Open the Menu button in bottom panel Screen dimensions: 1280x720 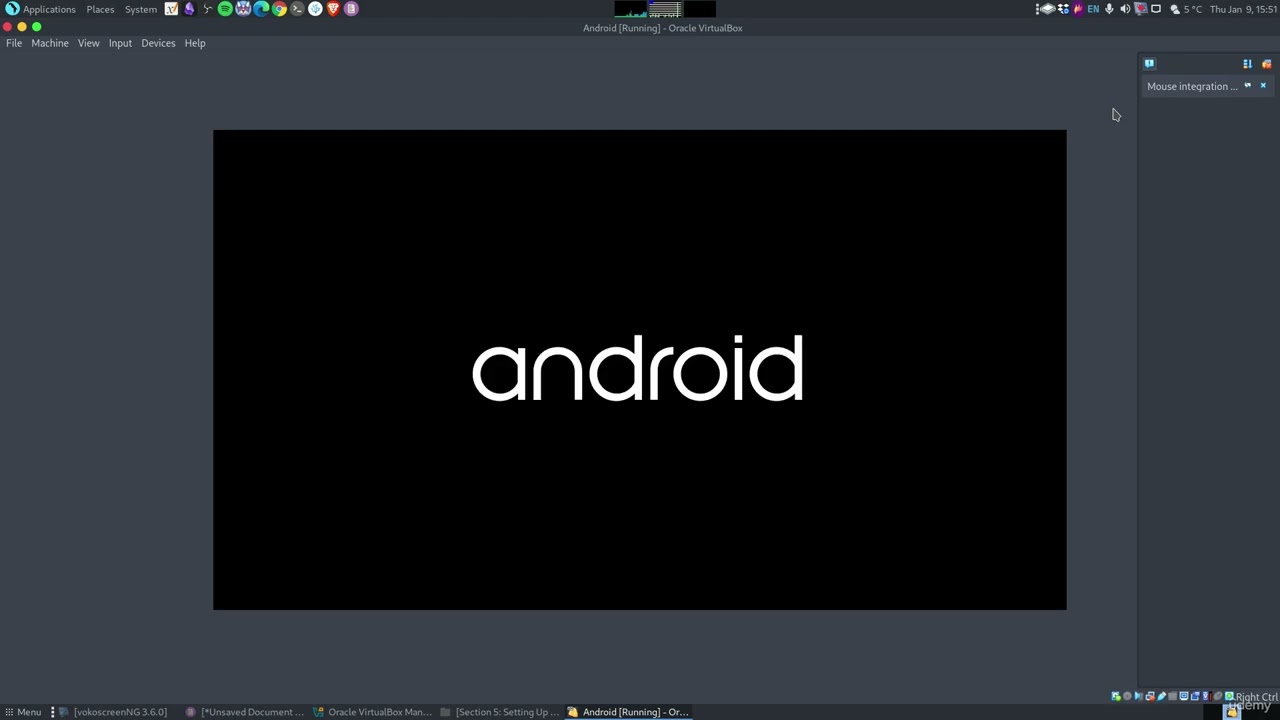pos(22,712)
